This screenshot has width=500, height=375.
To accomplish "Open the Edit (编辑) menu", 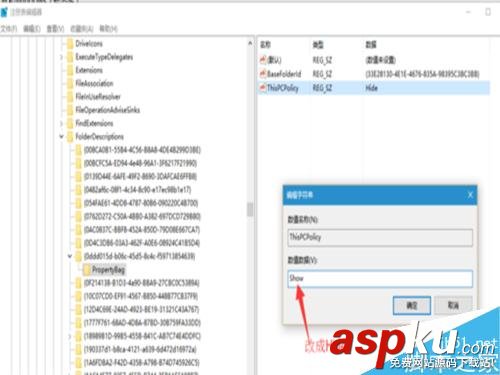I will [x=32, y=29].
